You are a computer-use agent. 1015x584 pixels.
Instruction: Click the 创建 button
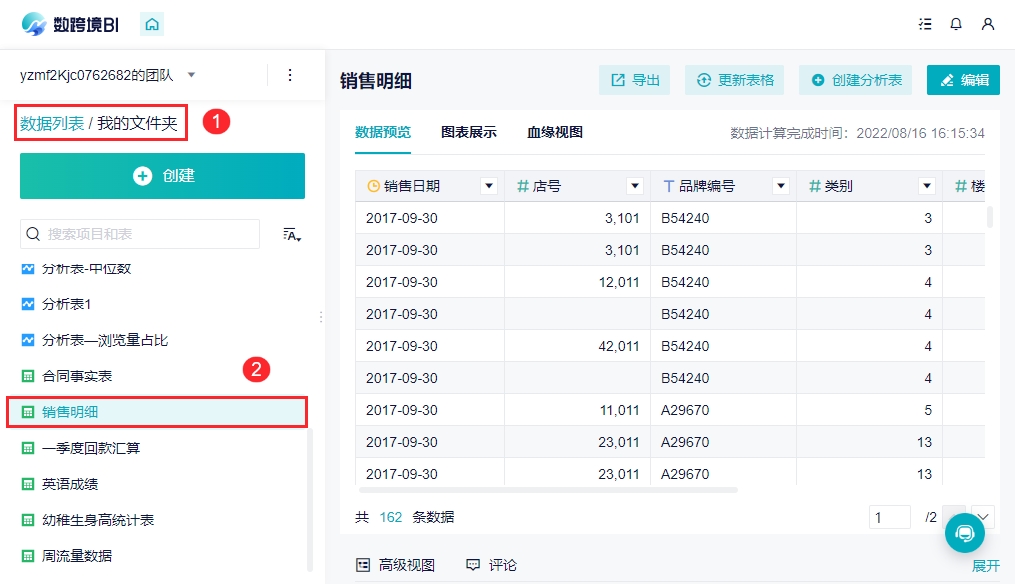[162, 176]
